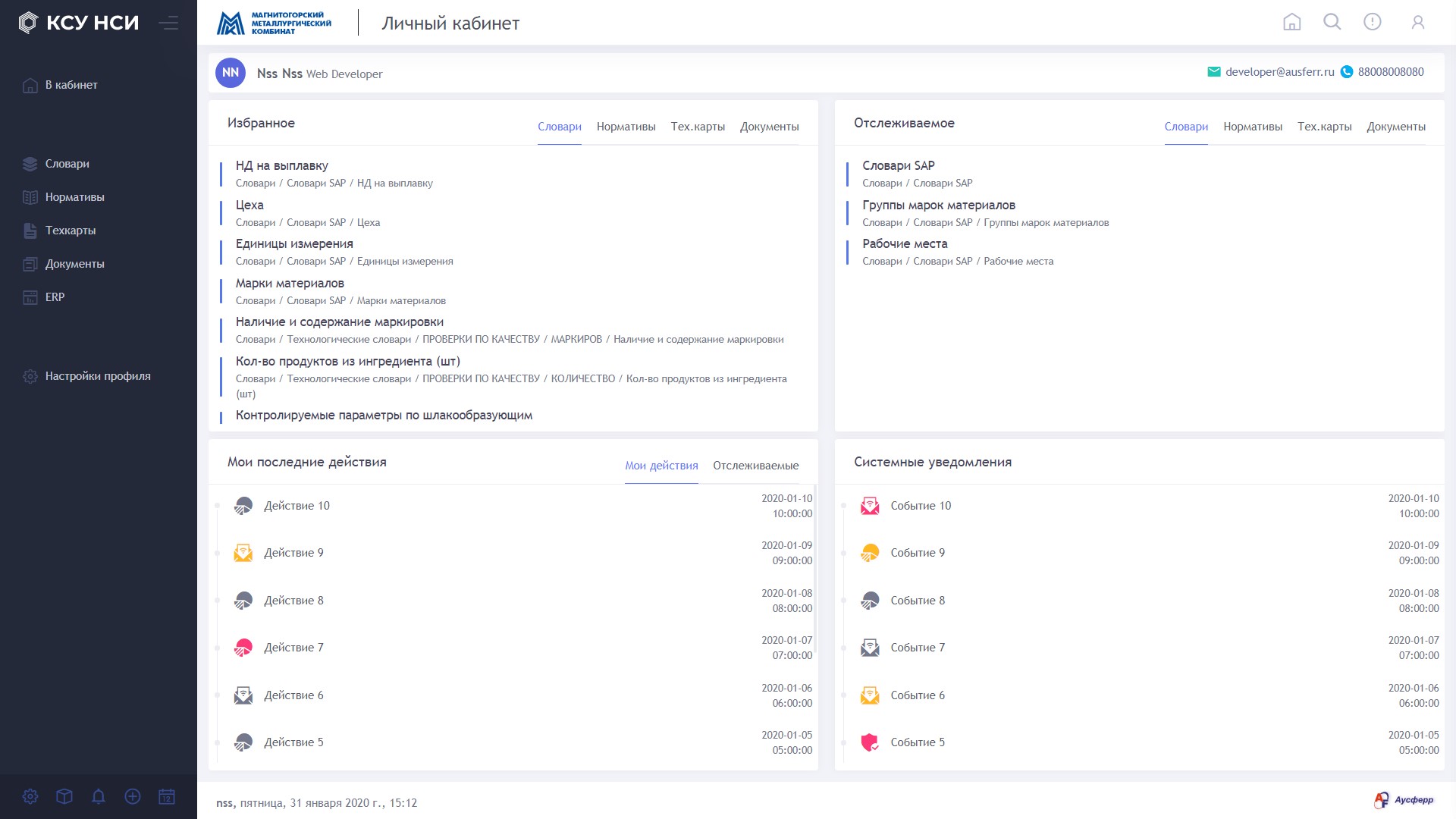This screenshot has width=1456, height=819.
Task: Open Словари in the sidebar menu
Action: click(x=67, y=164)
